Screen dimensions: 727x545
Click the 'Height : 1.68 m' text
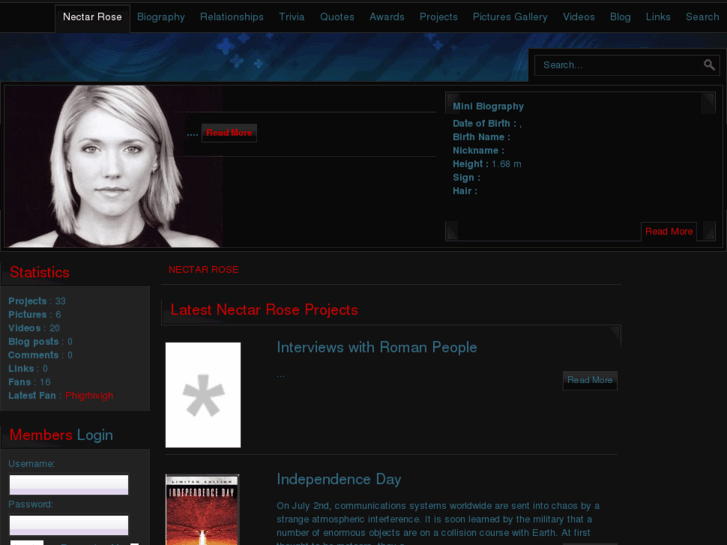tap(487, 164)
